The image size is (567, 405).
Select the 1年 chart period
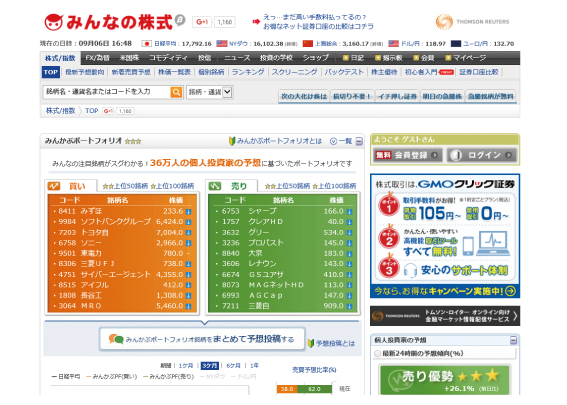click(x=254, y=366)
